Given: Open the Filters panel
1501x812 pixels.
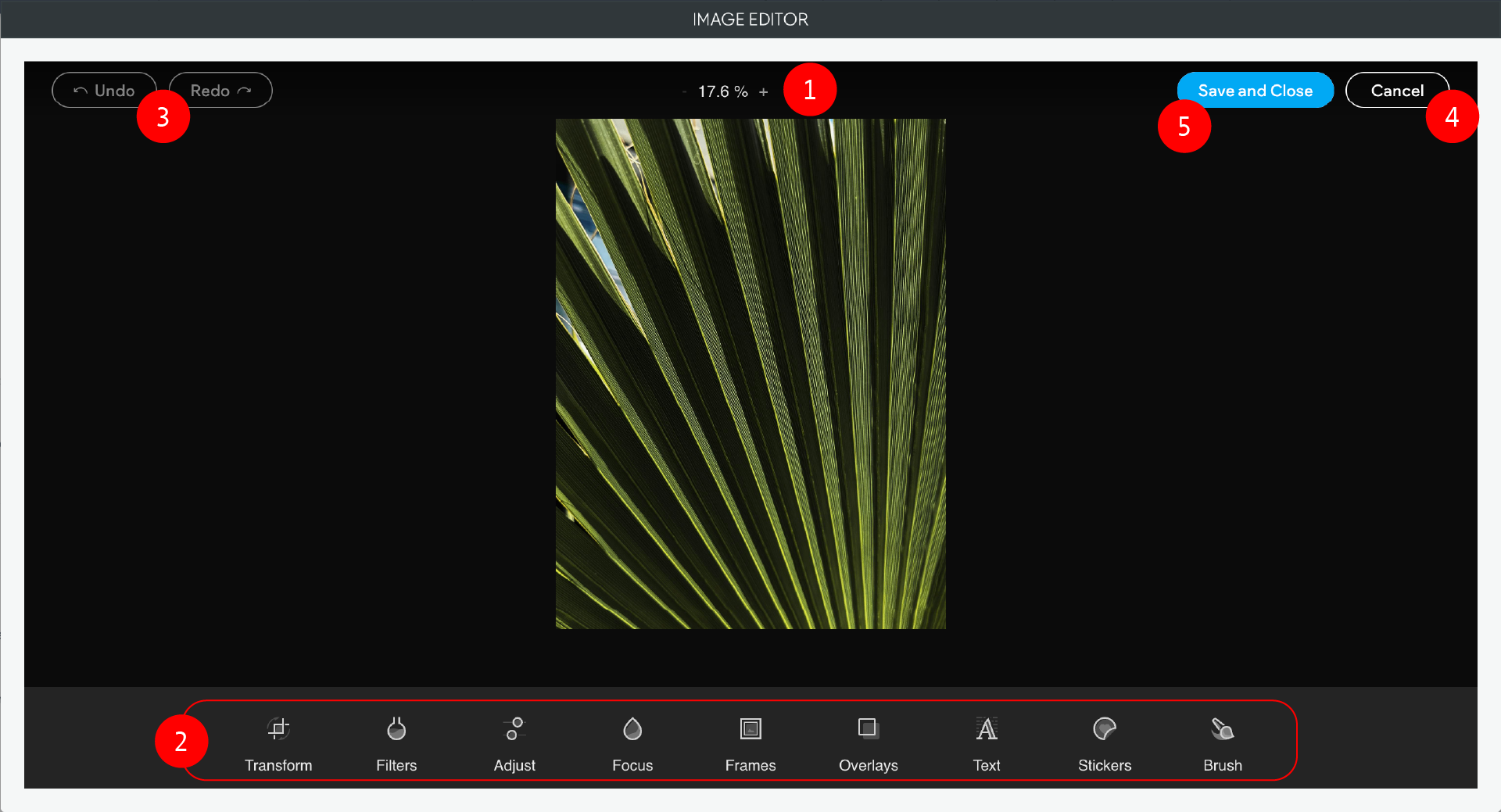Looking at the screenshot, I should coord(396,741).
